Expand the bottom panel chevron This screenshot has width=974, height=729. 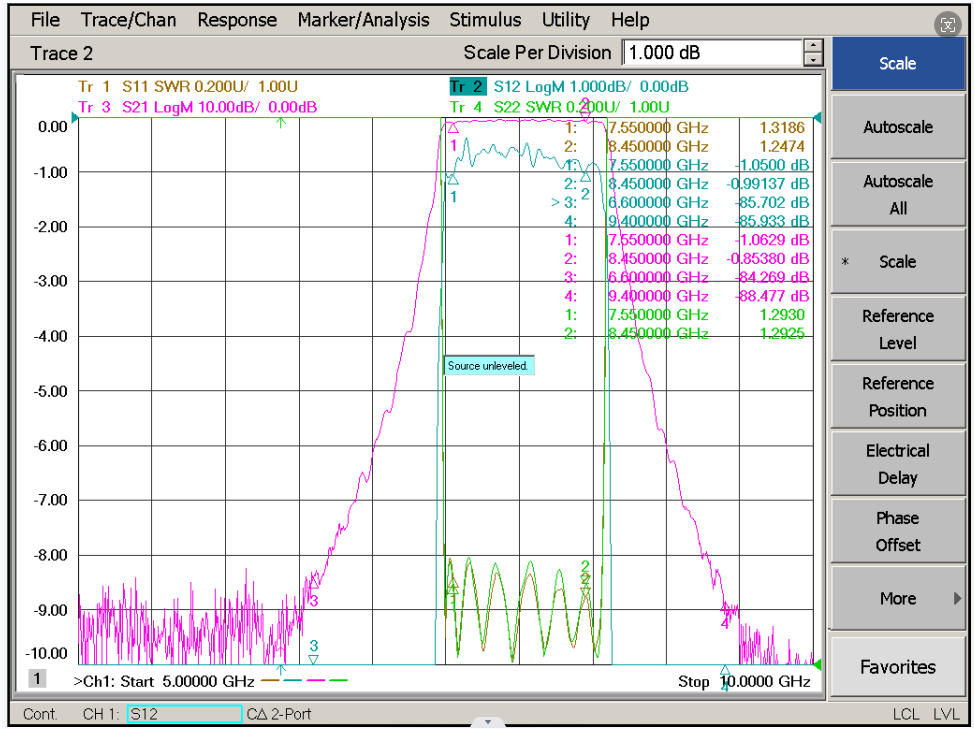coord(488,722)
